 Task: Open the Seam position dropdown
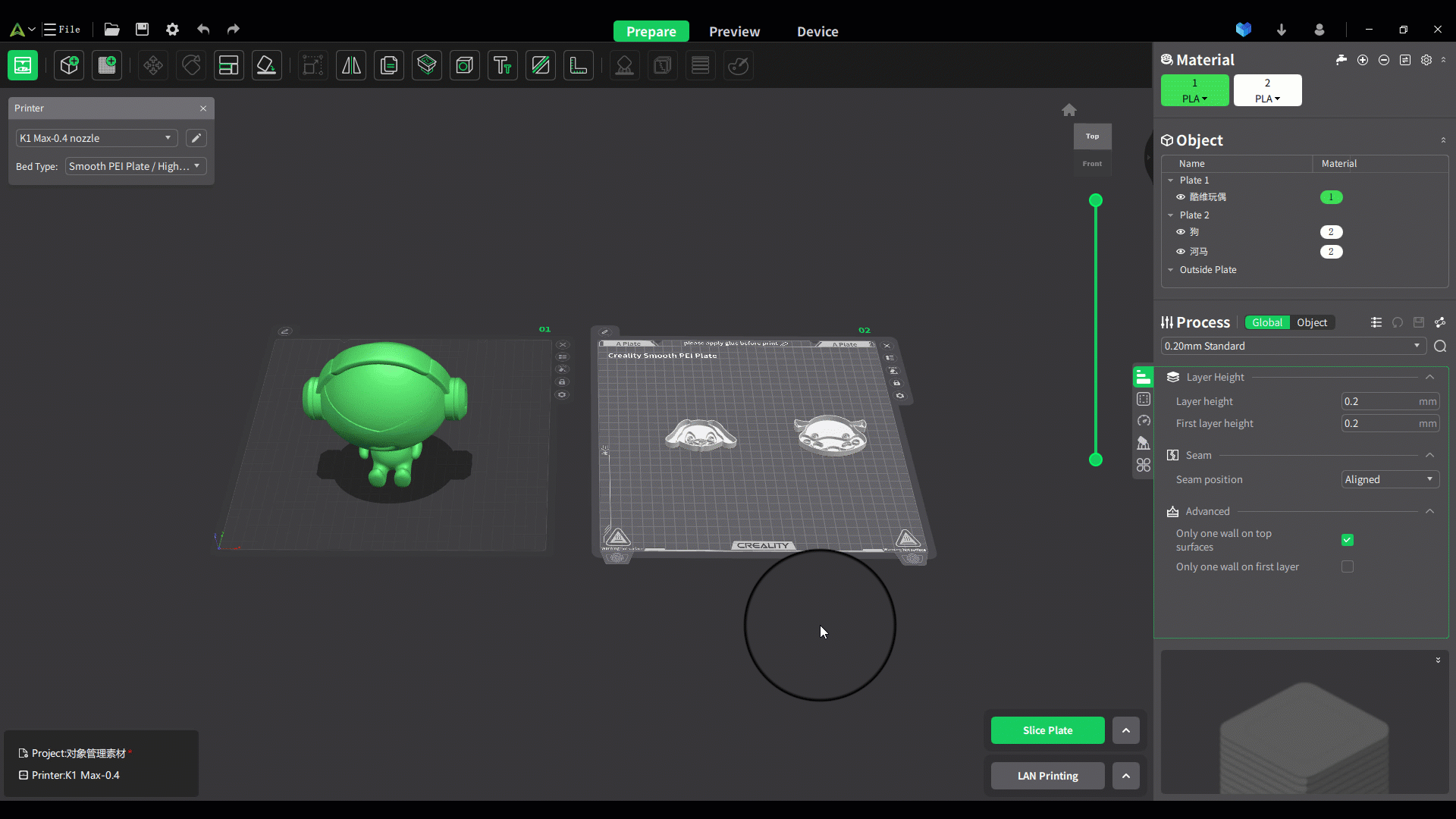coord(1389,479)
